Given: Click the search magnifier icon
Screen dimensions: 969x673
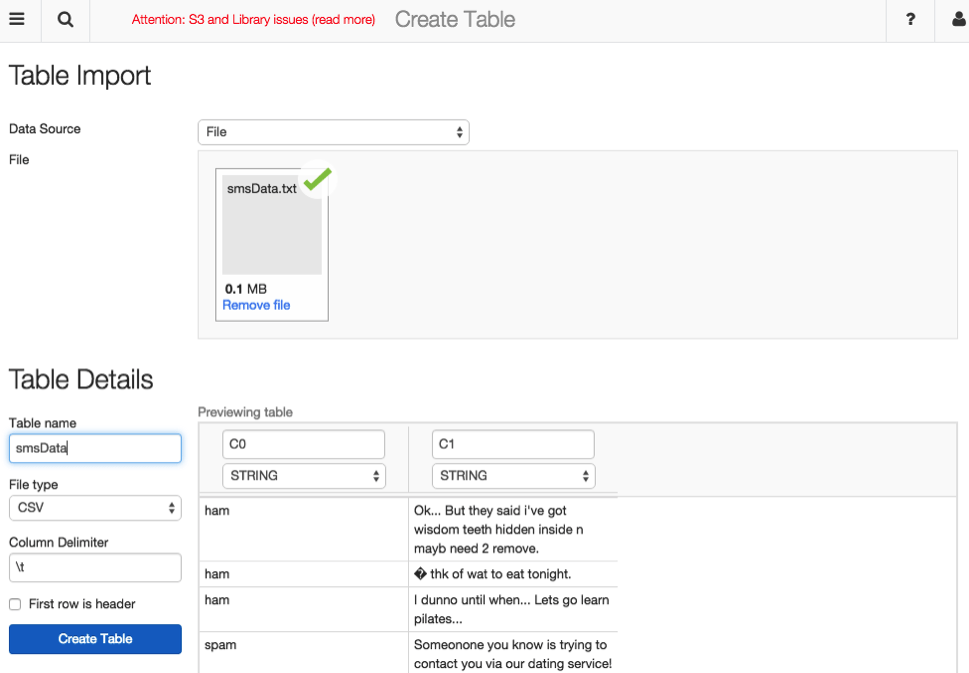Looking at the screenshot, I should click(65, 20).
